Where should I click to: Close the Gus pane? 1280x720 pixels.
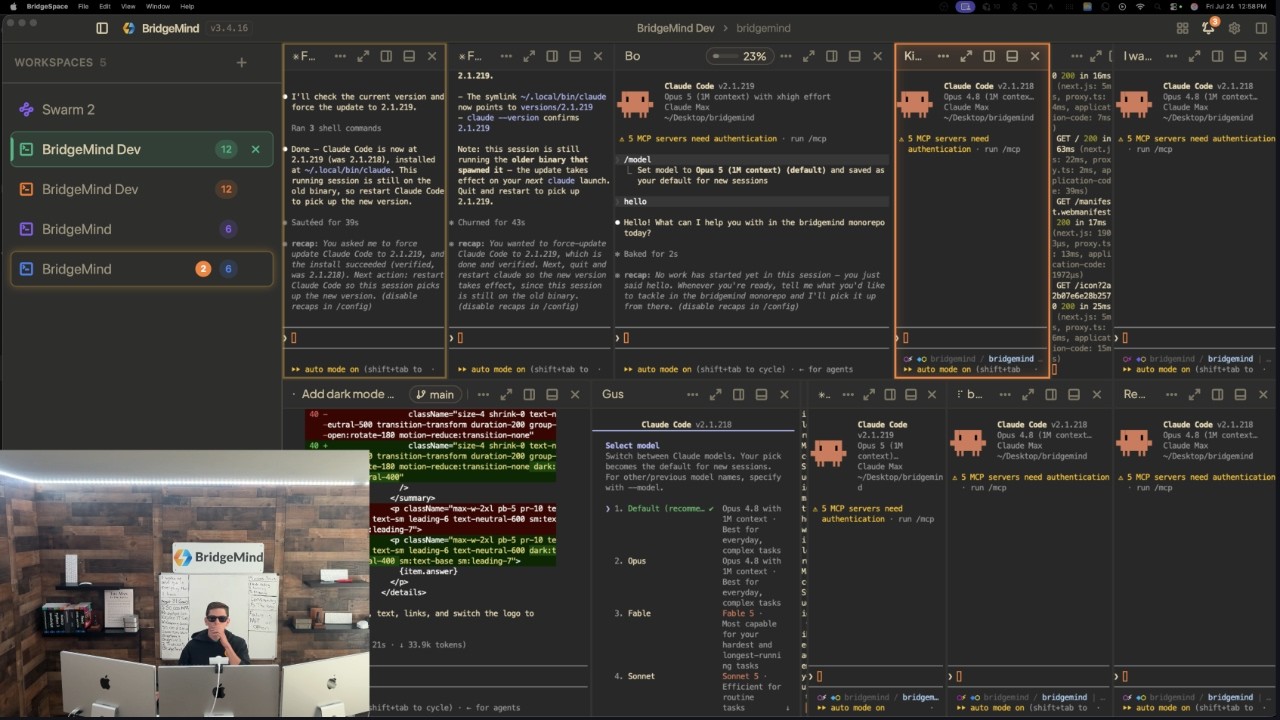click(x=784, y=394)
